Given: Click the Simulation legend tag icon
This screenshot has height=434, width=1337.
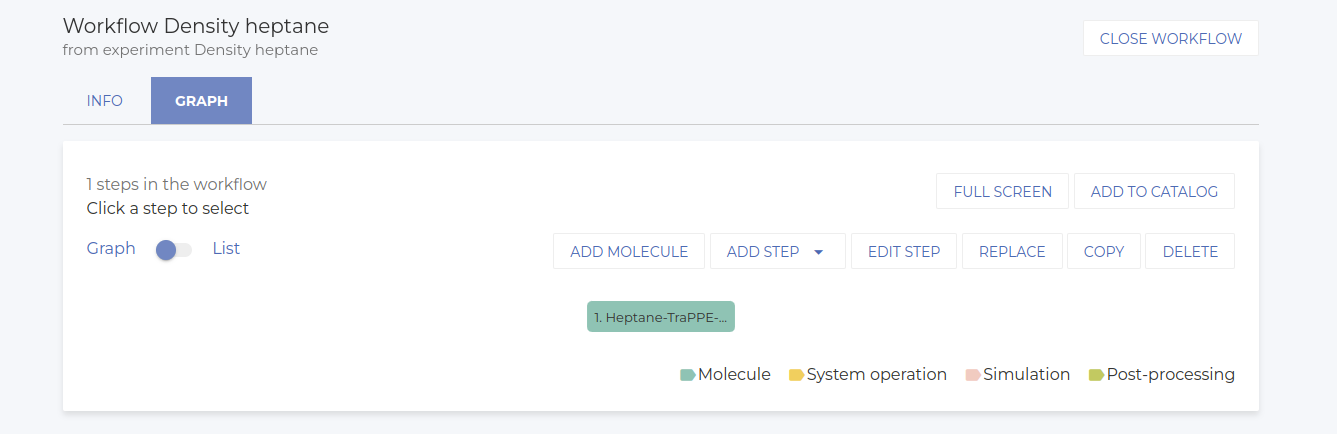Looking at the screenshot, I should [x=973, y=375].
